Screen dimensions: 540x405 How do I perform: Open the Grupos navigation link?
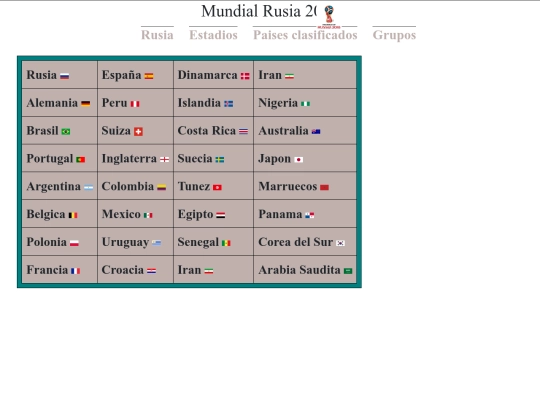[x=394, y=35]
